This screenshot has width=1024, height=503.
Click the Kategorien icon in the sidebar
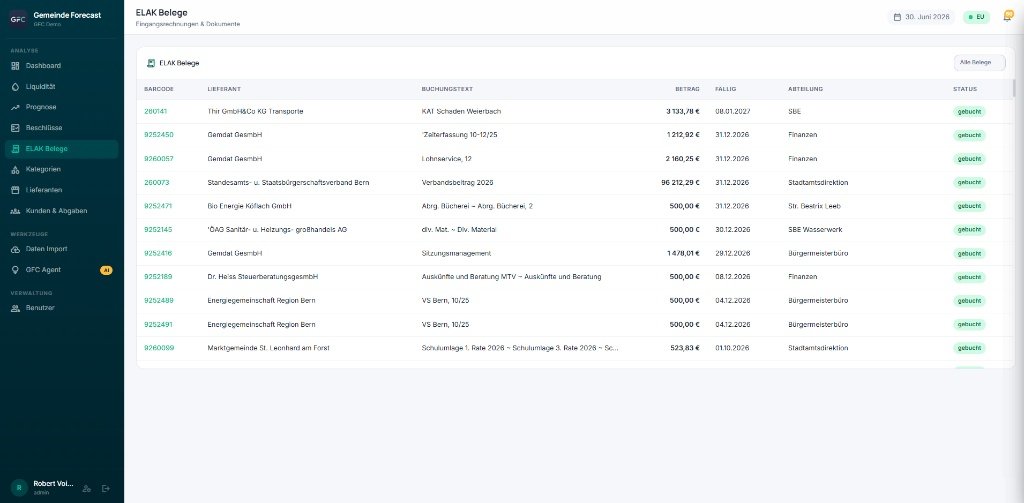click(16, 169)
